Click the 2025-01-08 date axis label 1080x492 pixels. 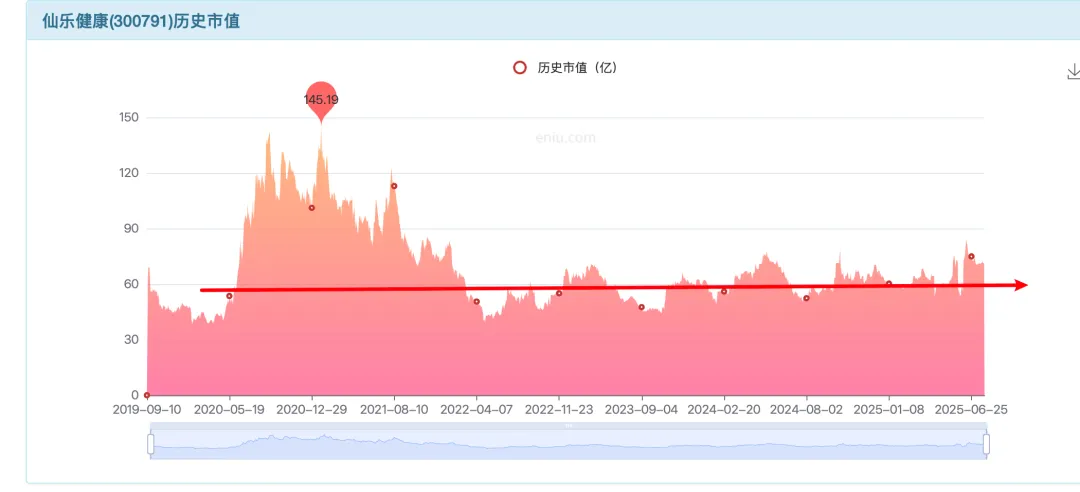click(x=889, y=409)
